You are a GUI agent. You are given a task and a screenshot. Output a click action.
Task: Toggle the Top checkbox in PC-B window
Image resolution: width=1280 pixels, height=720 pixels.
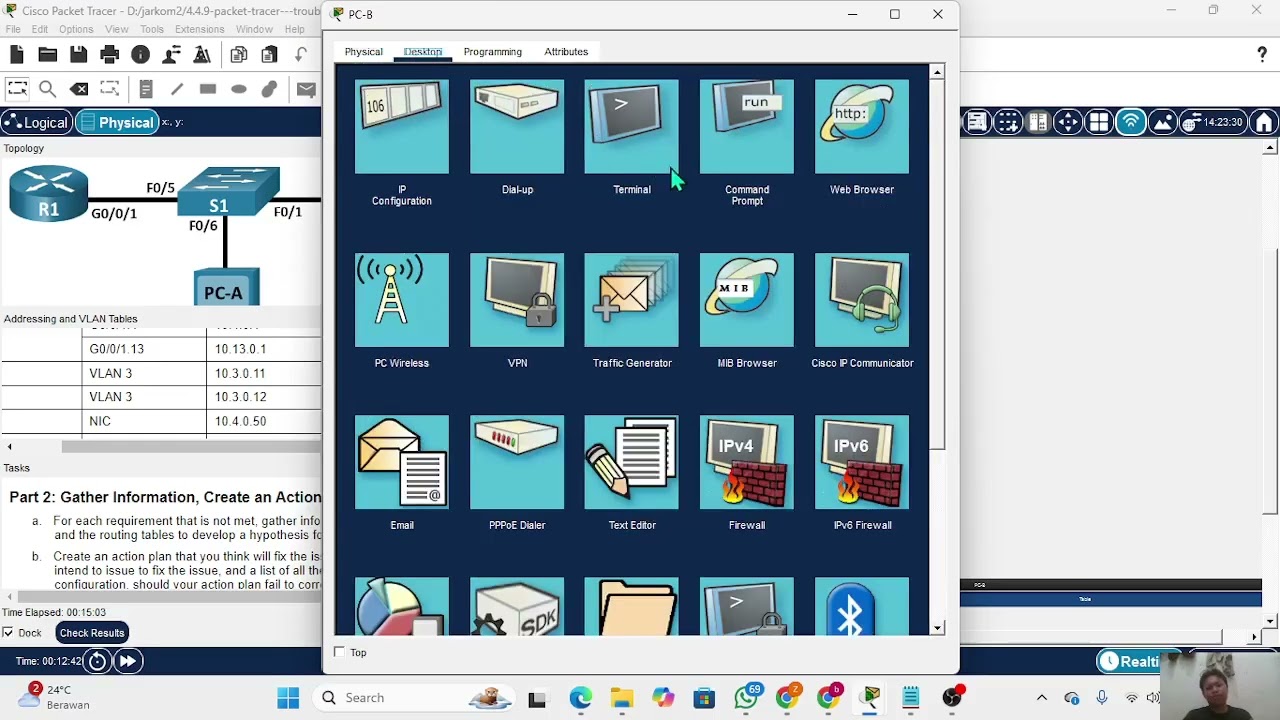pos(339,652)
